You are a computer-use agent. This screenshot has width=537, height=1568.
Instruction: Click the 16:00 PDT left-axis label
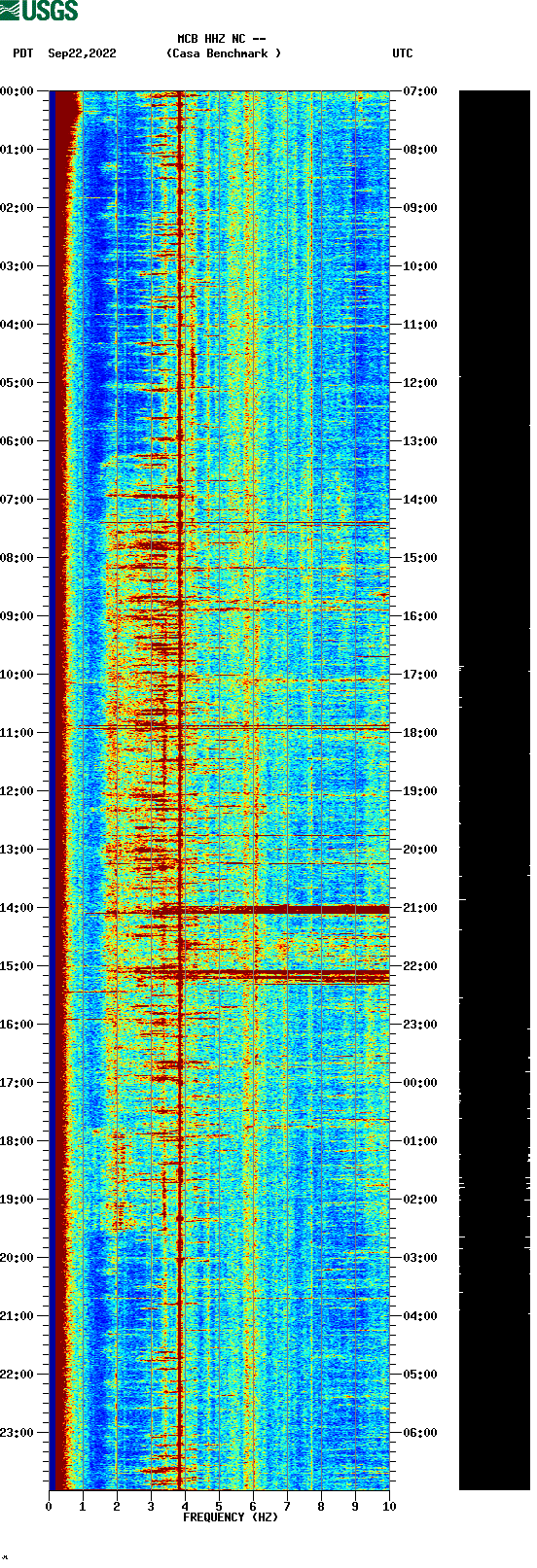[18, 1025]
